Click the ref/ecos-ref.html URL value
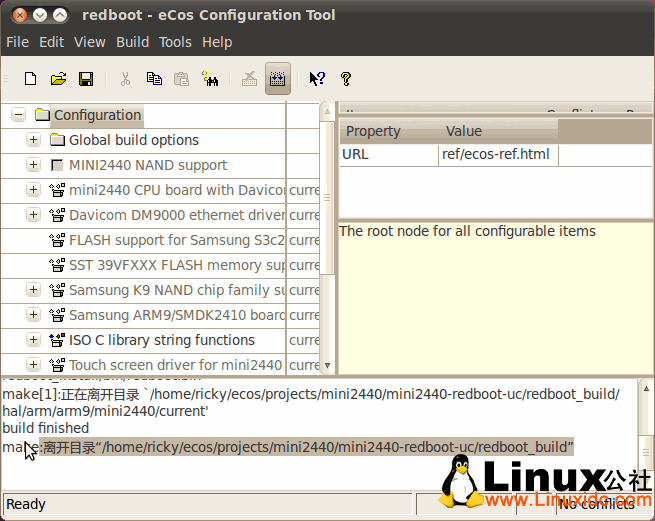 (x=495, y=154)
